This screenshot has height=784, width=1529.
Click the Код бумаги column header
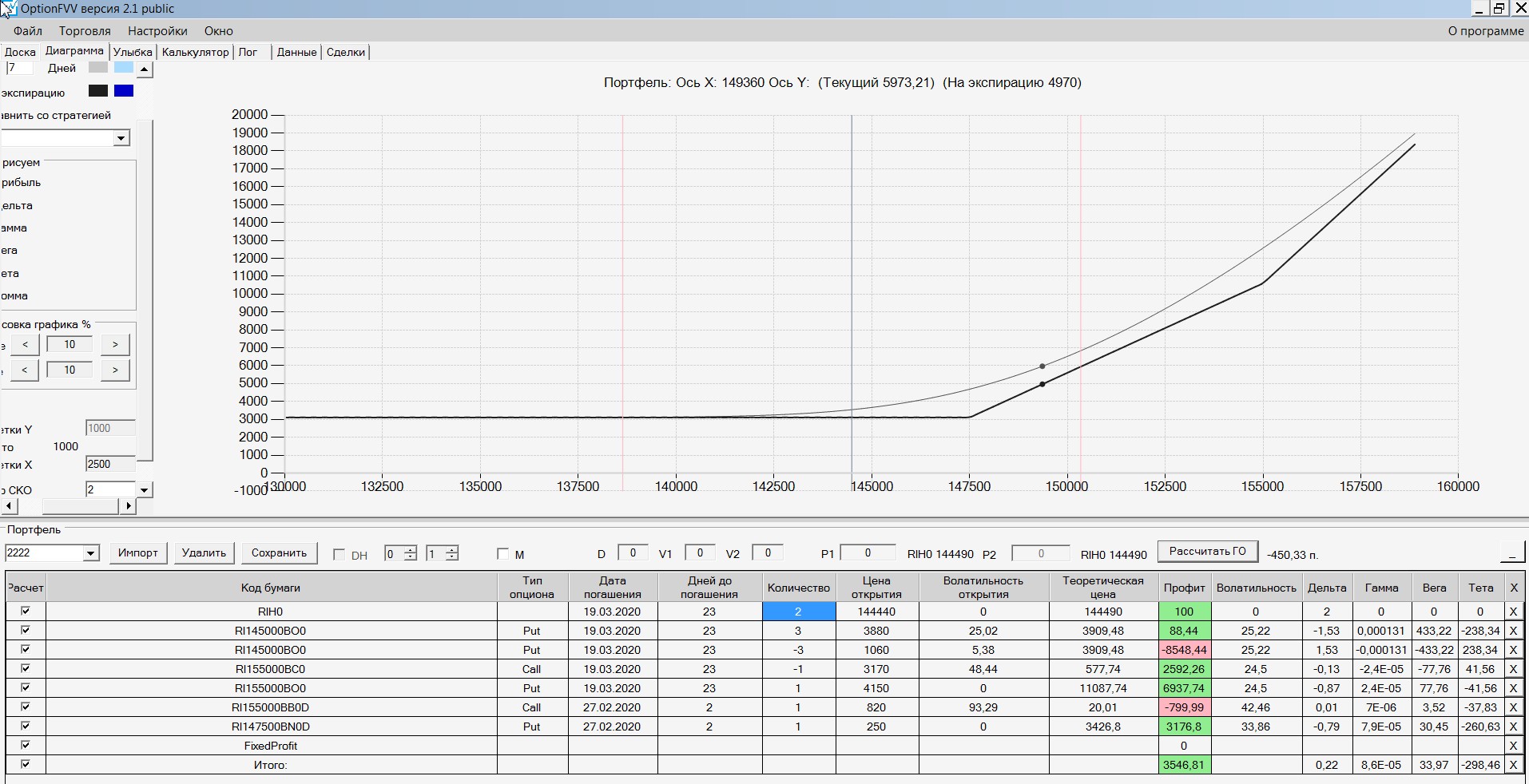(x=271, y=588)
